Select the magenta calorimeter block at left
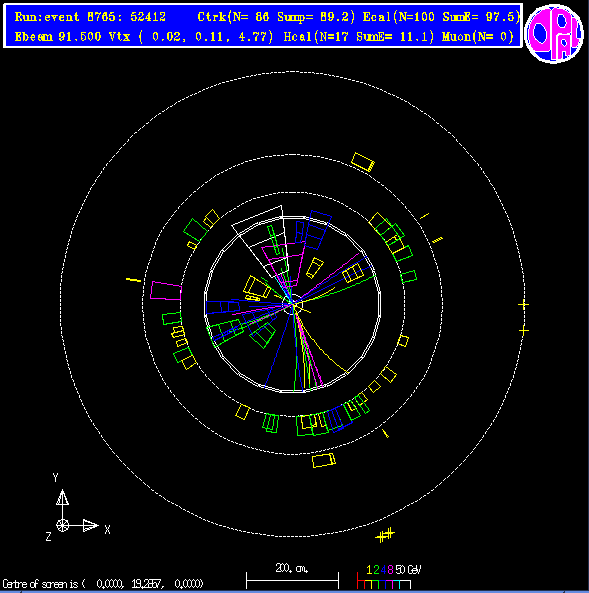Viewport: 589px width, 593px height. point(166,291)
